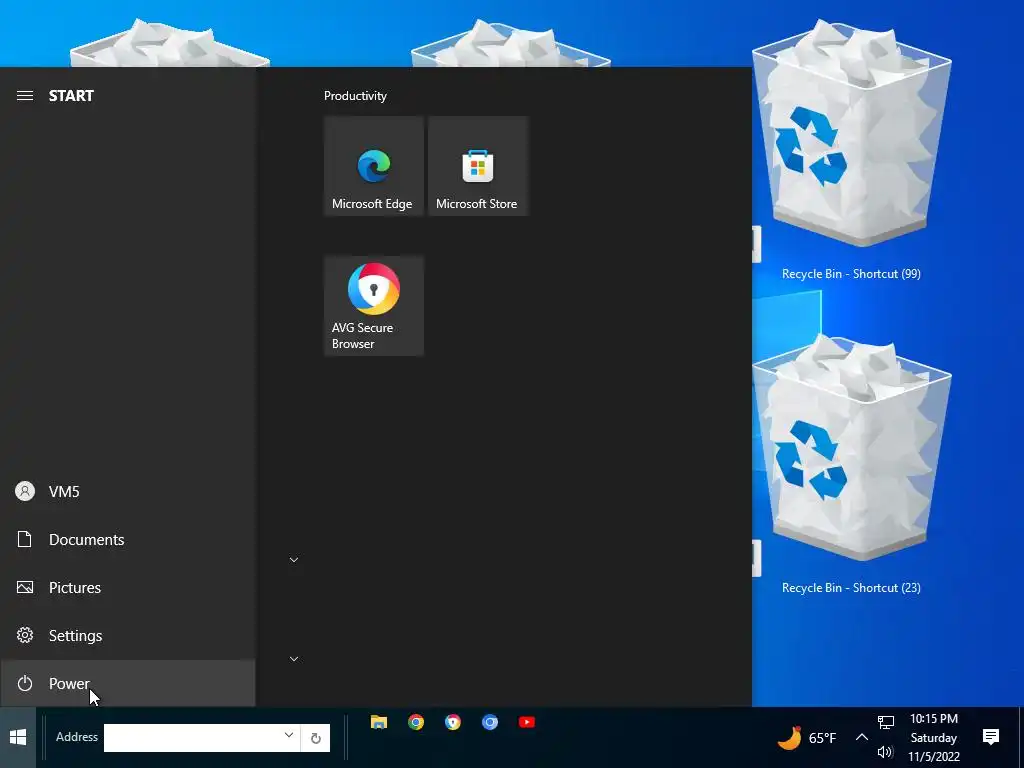Open the Pictures folder from Start
Image resolution: width=1024 pixels, height=768 pixels.
tap(127, 587)
